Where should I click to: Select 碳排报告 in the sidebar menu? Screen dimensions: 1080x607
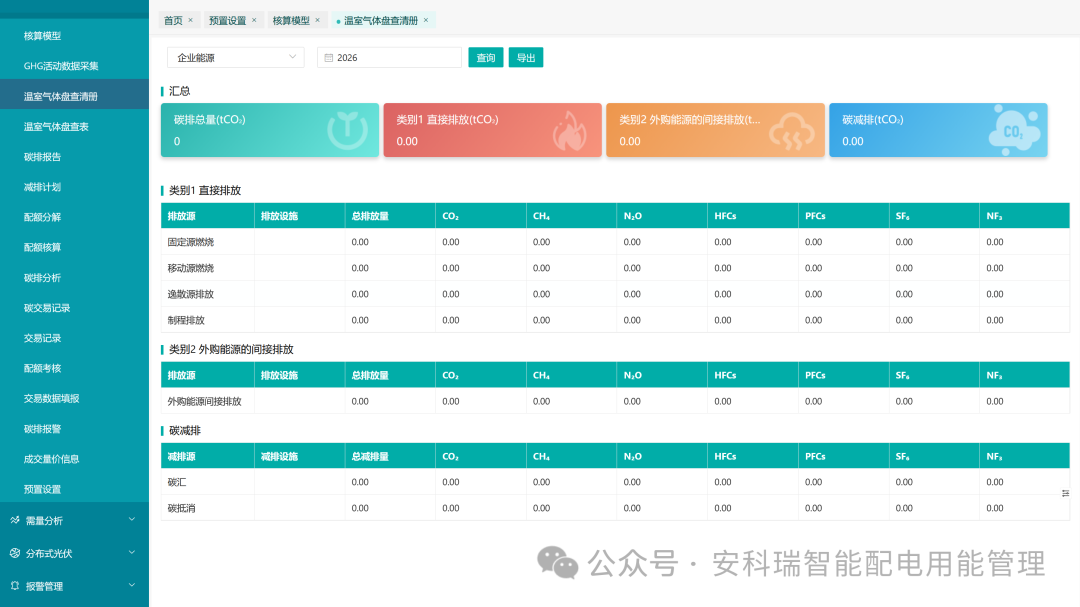(x=45, y=156)
